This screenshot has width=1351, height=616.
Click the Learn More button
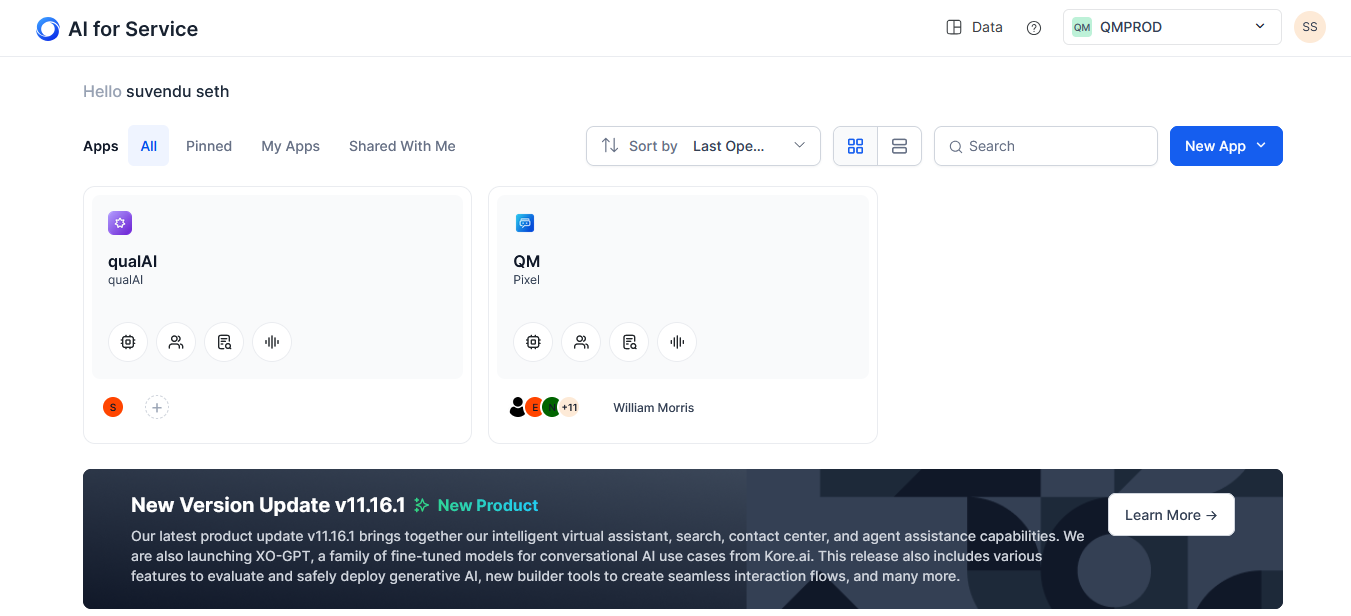1170,515
